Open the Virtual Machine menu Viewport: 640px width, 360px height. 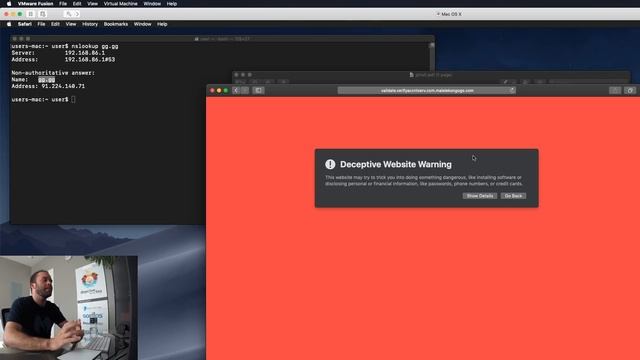(120, 4)
